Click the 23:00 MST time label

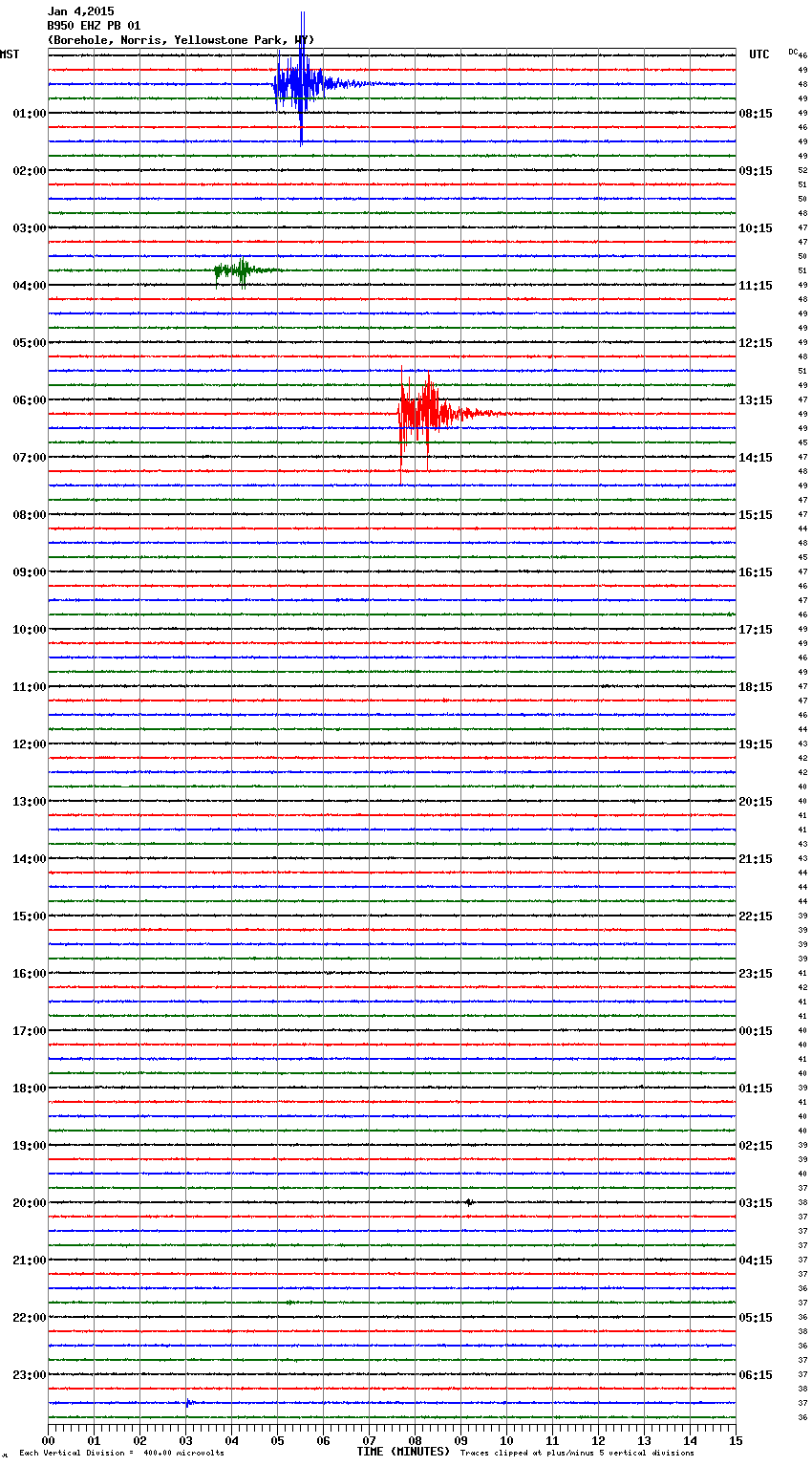click(x=29, y=1375)
